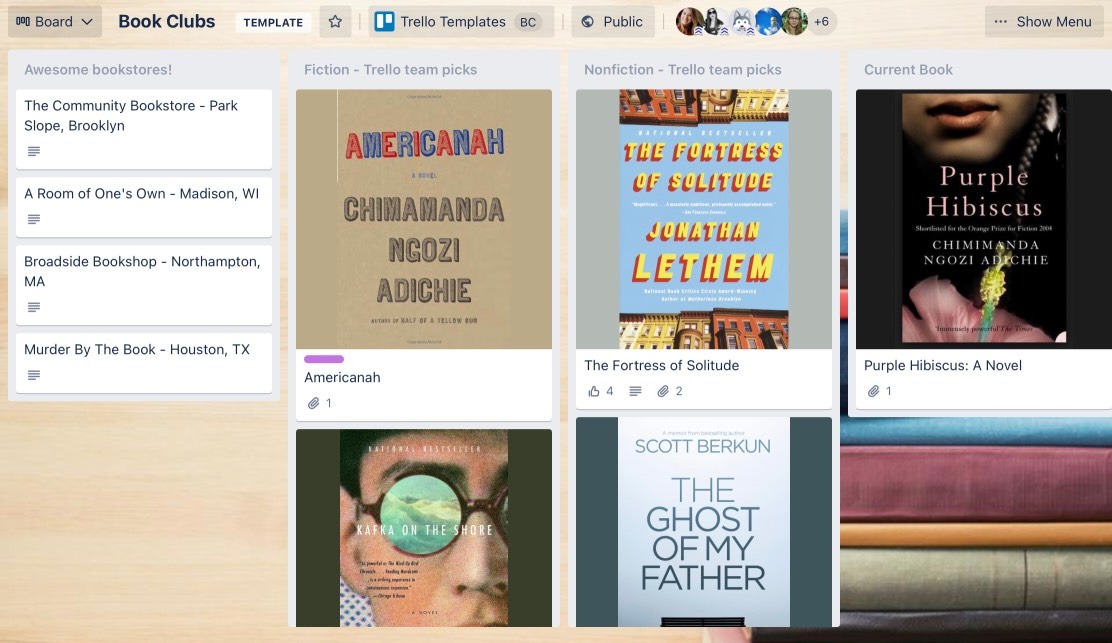Click the second member avatar
Viewport: 1112px width, 643px height.
point(715,22)
